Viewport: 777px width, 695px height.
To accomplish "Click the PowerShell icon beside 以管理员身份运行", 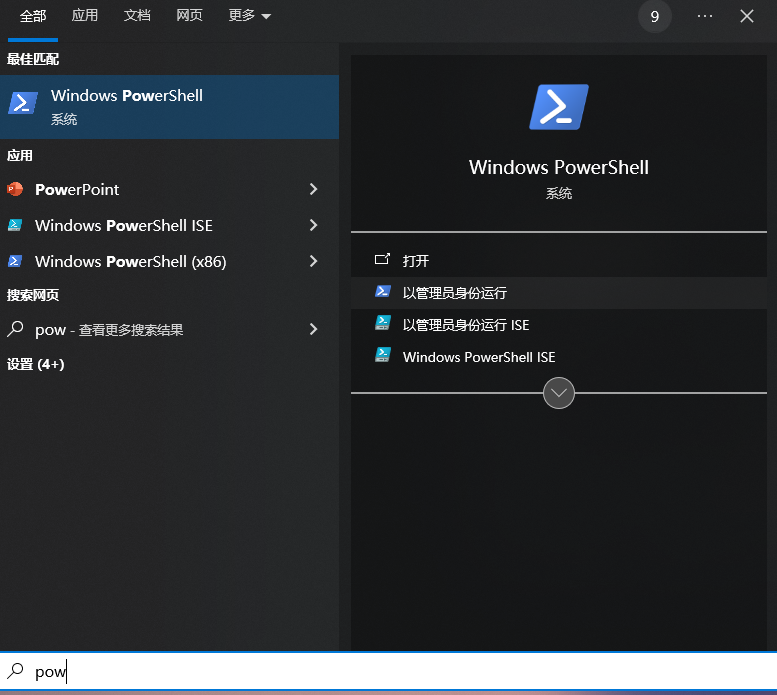I will tap(383, 291).
